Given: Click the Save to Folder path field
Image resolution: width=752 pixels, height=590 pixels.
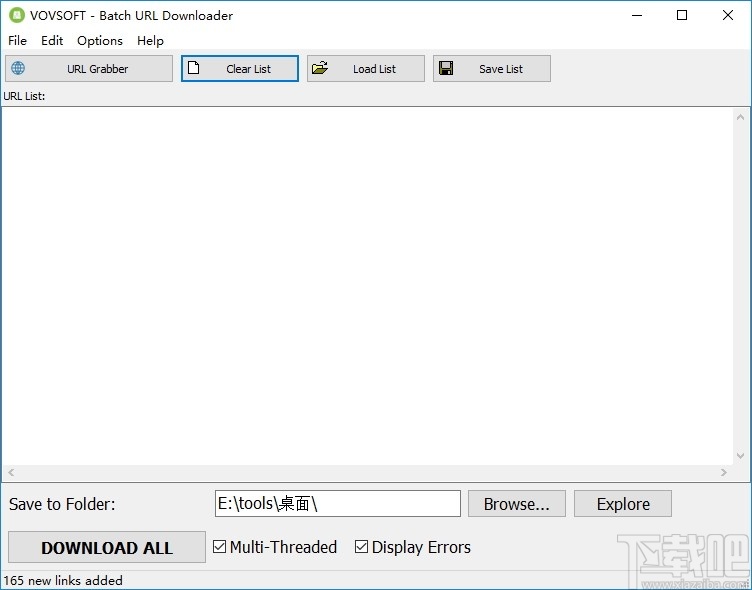Looking at the screenshot, I should click(x=338, y=504).
